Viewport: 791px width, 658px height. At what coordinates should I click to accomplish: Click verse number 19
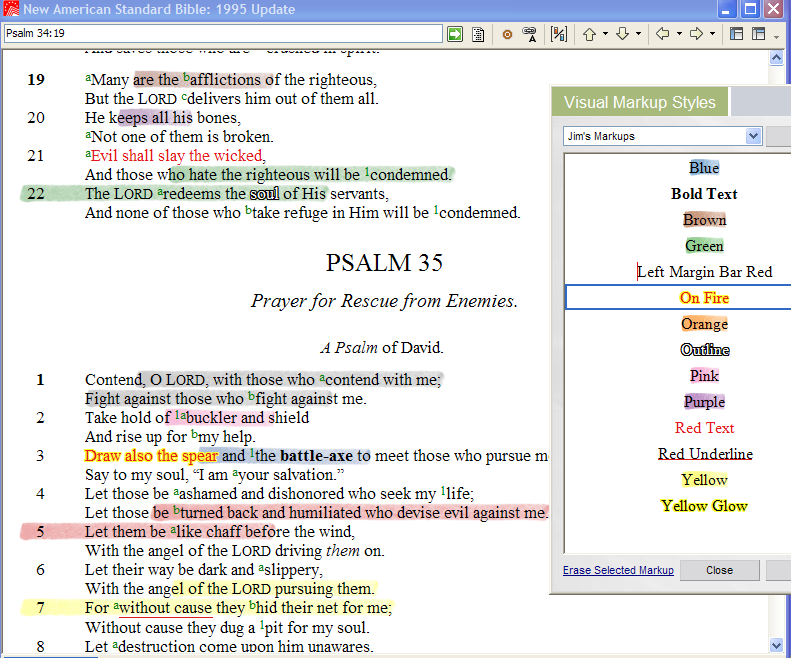36,80
